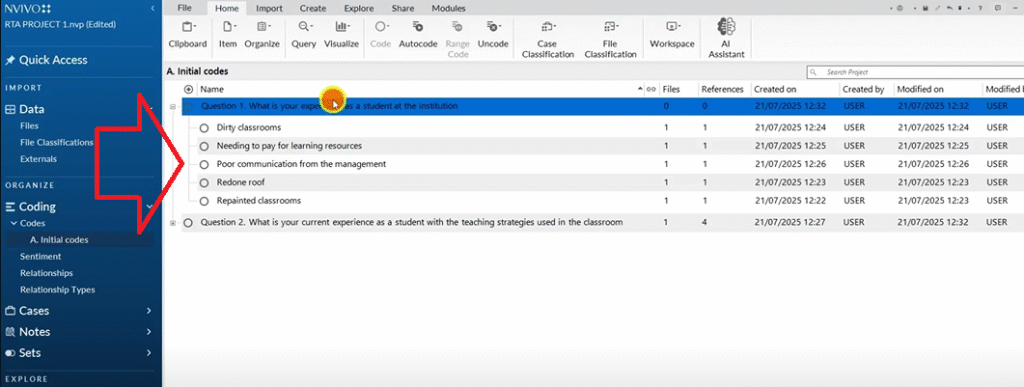Viewport: 1024px width, 387px height.
Task: Sort by the Files column header
Action: point(672,89)
